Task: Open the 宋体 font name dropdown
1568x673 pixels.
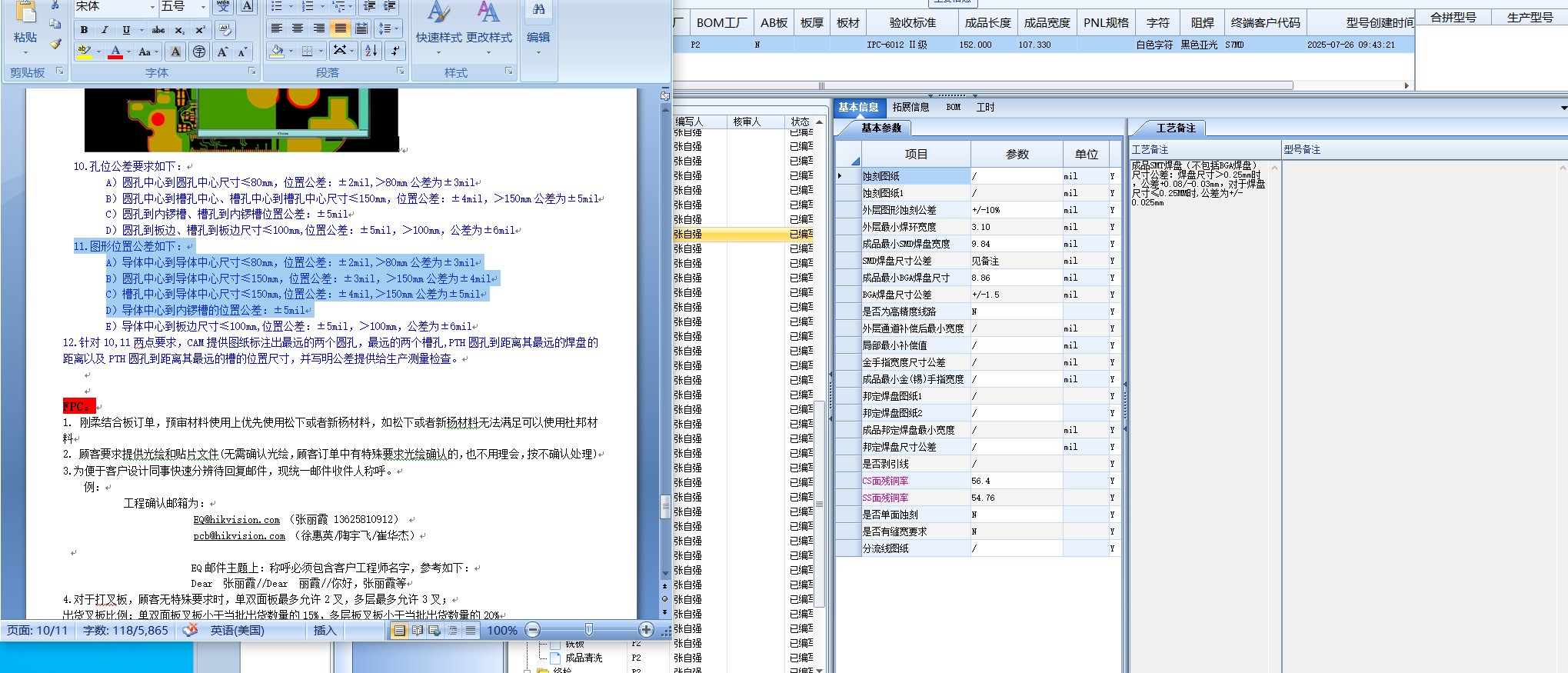Action: tap(151, 7)
